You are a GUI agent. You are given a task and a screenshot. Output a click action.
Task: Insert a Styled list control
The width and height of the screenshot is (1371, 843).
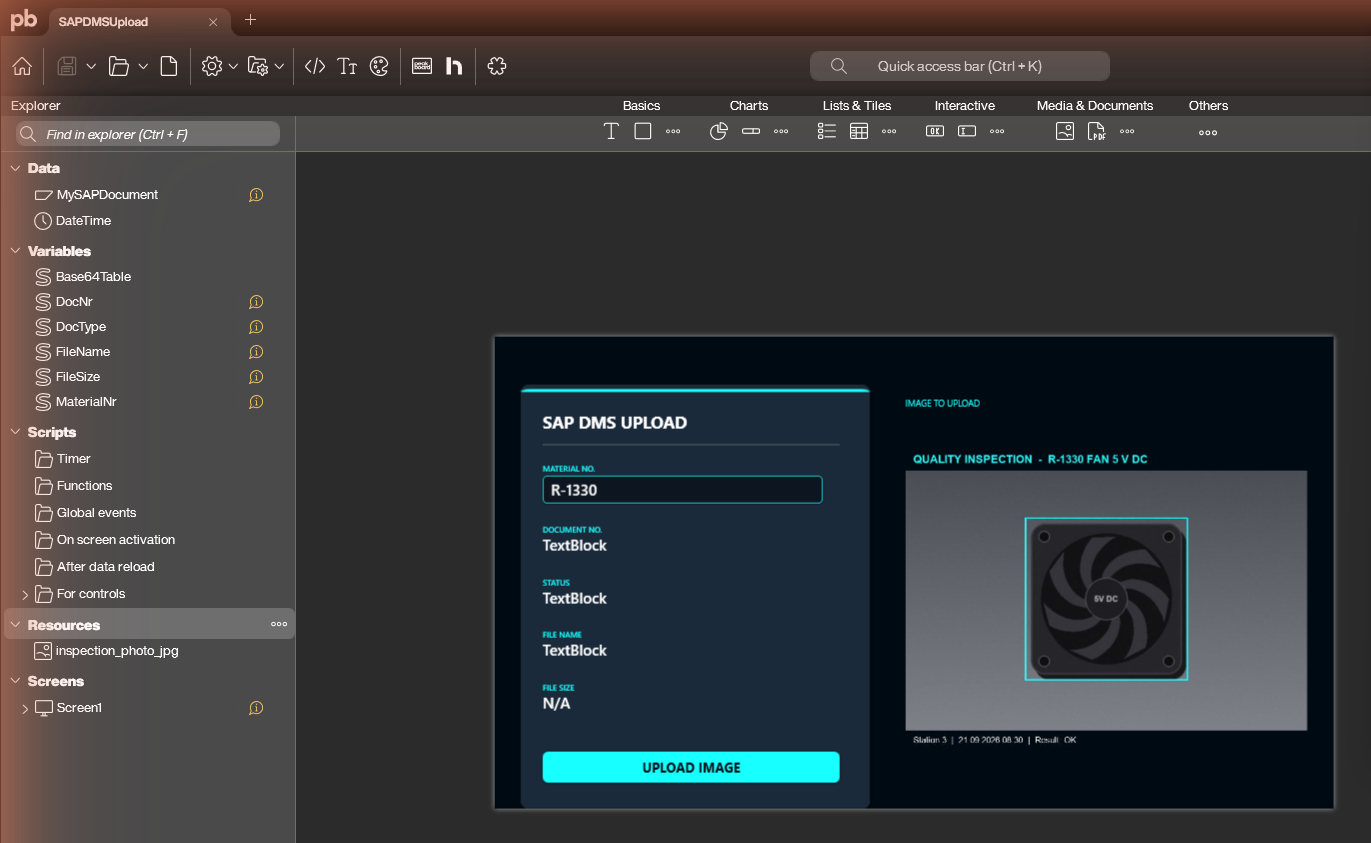tap(827, 131)
